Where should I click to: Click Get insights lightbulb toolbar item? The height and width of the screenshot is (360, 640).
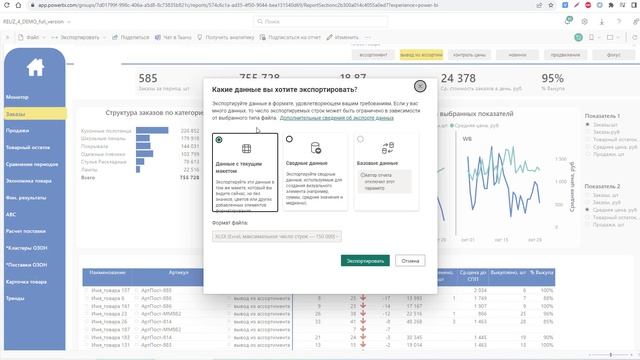tap(225, 37)
